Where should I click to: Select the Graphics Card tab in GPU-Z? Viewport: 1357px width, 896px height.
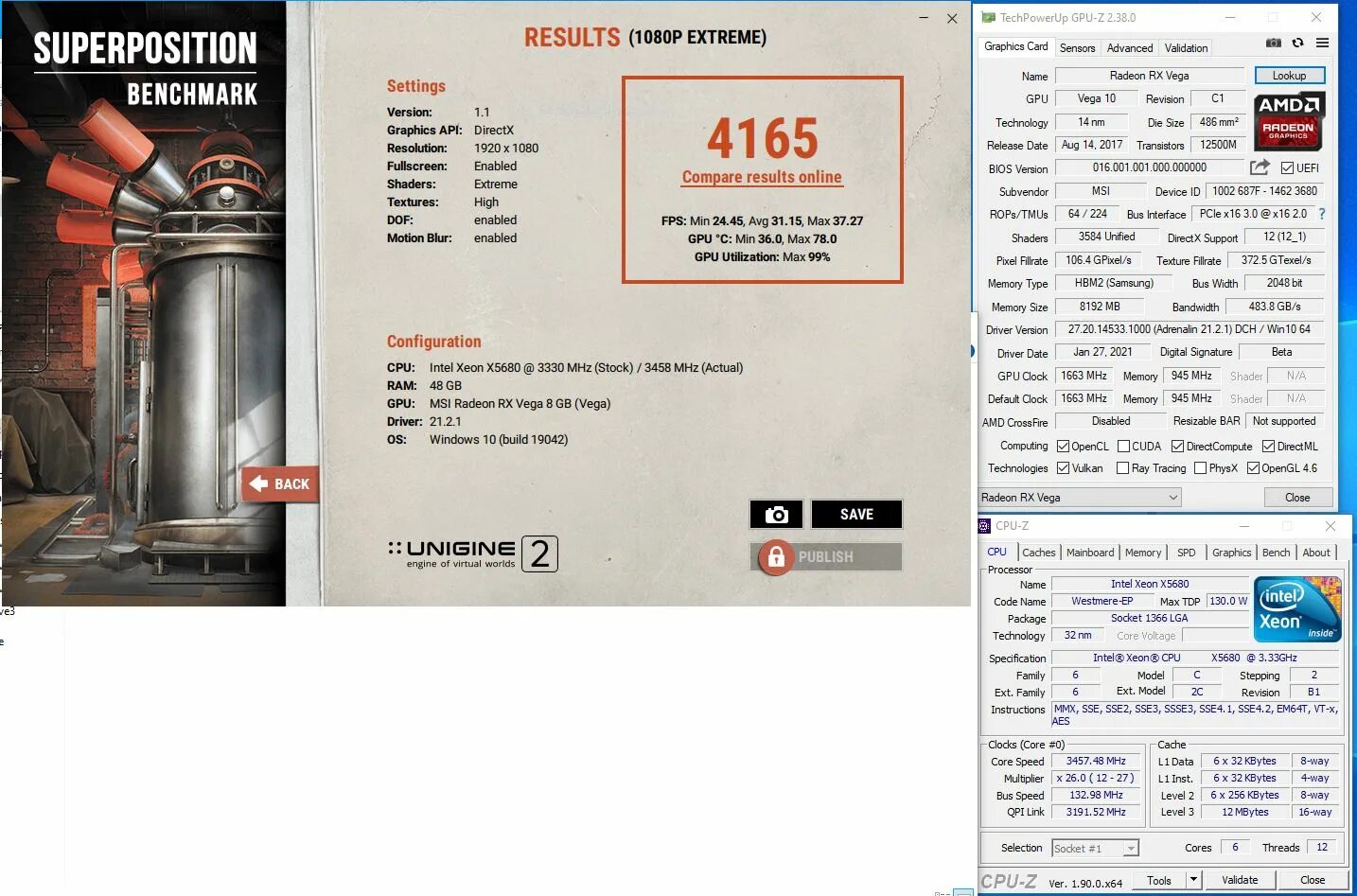[x=1015, y=46]
